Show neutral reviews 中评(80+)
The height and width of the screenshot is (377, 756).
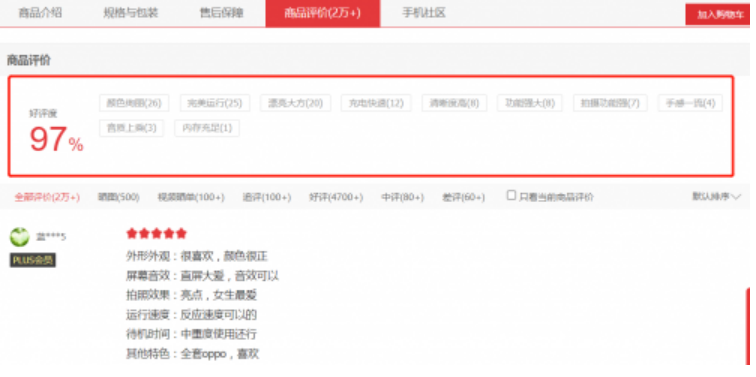(403, 197)
